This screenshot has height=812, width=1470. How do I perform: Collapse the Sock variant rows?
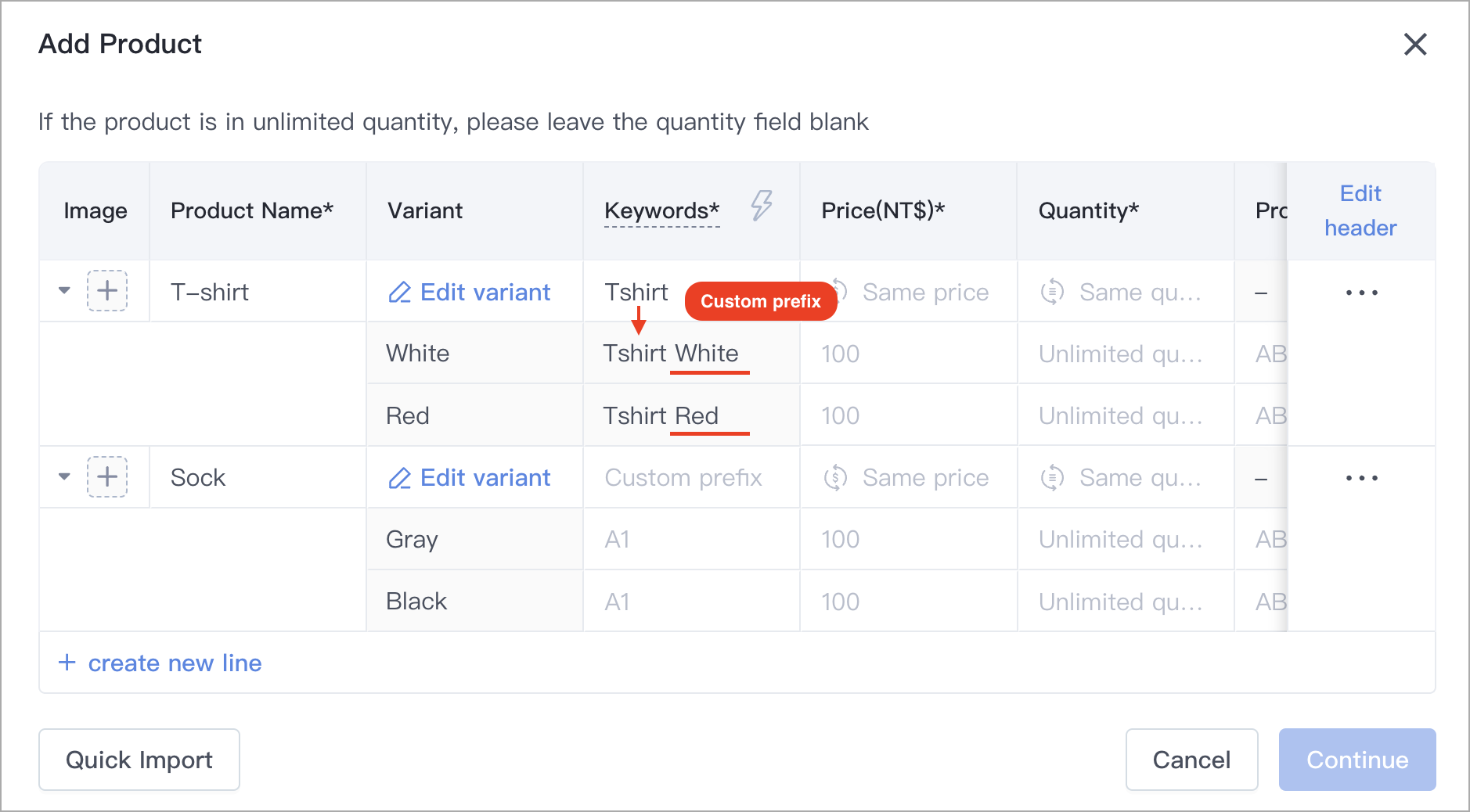click(x=64, y=476)
